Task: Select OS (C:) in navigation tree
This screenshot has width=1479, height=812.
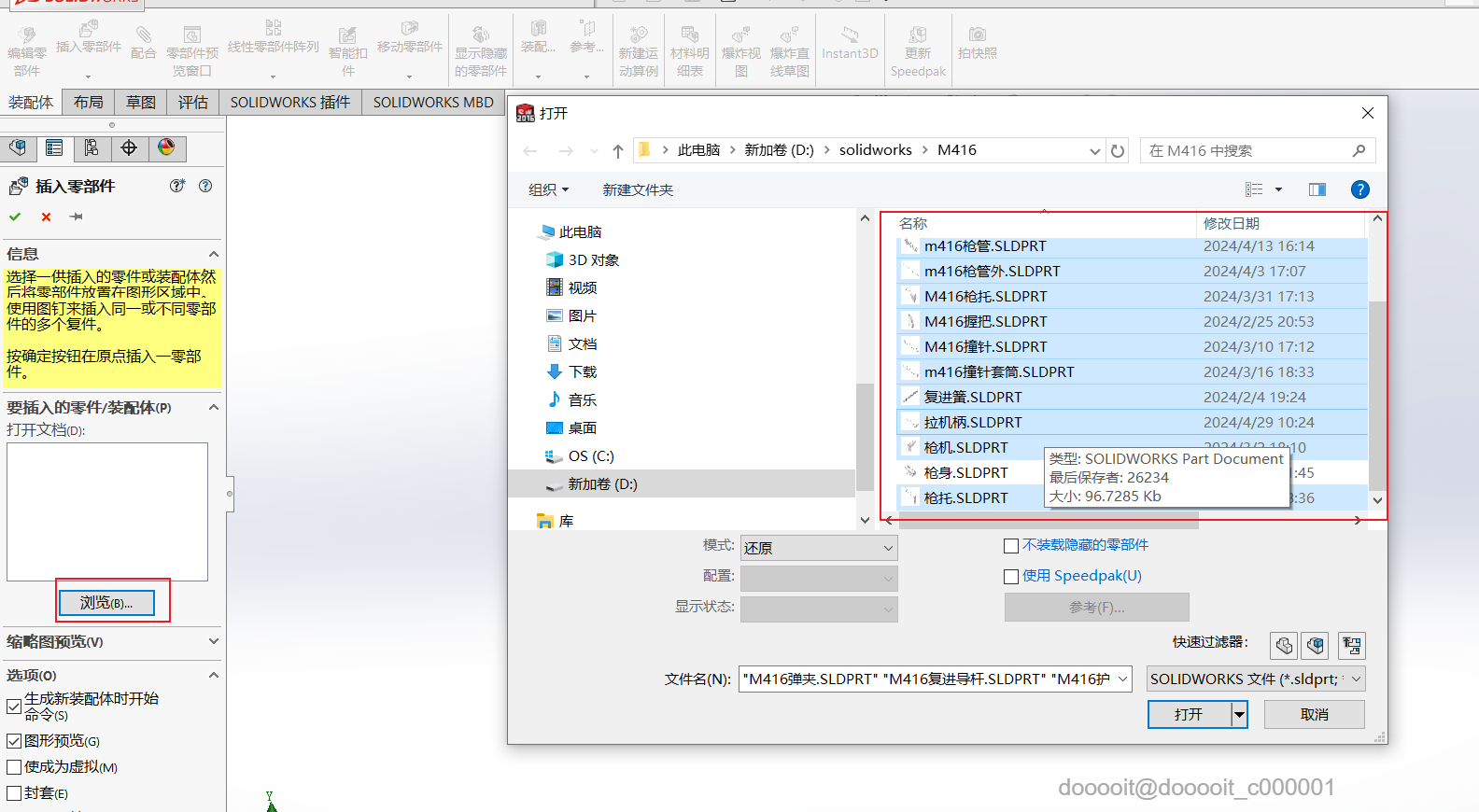Action: point(591,456)
